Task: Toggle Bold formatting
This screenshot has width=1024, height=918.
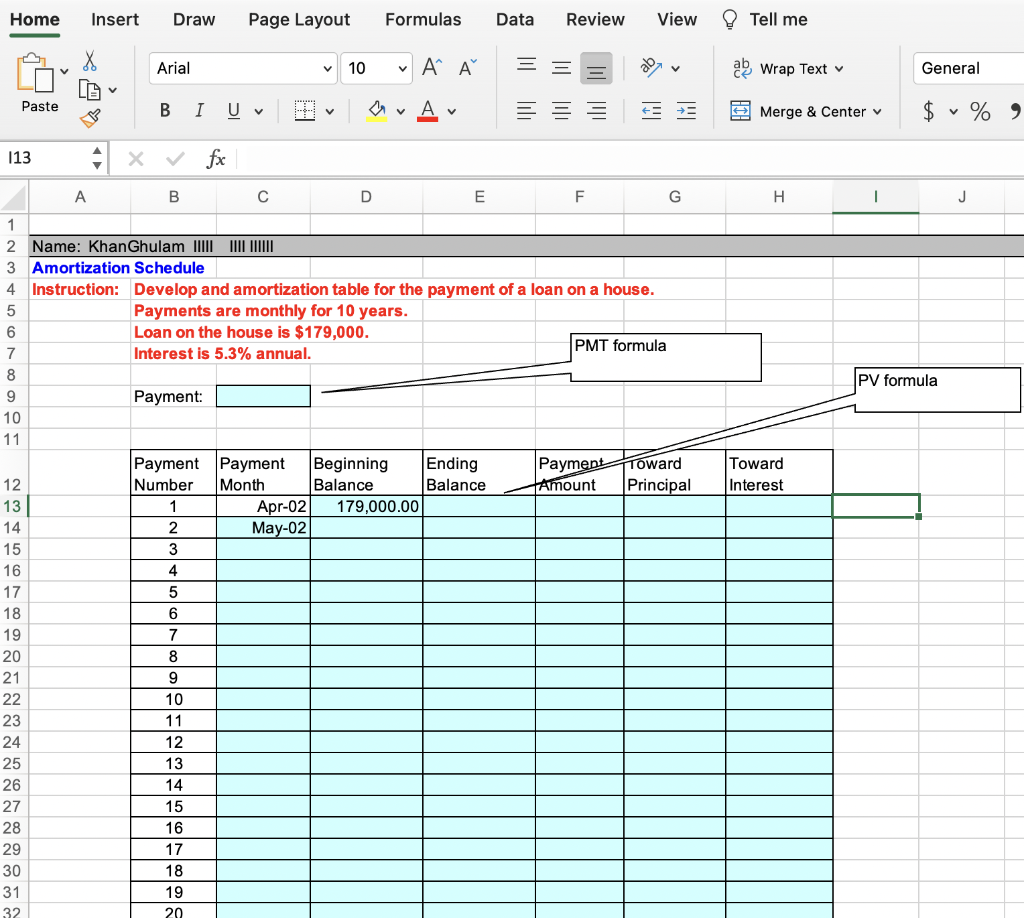Action: pos(164,110)
